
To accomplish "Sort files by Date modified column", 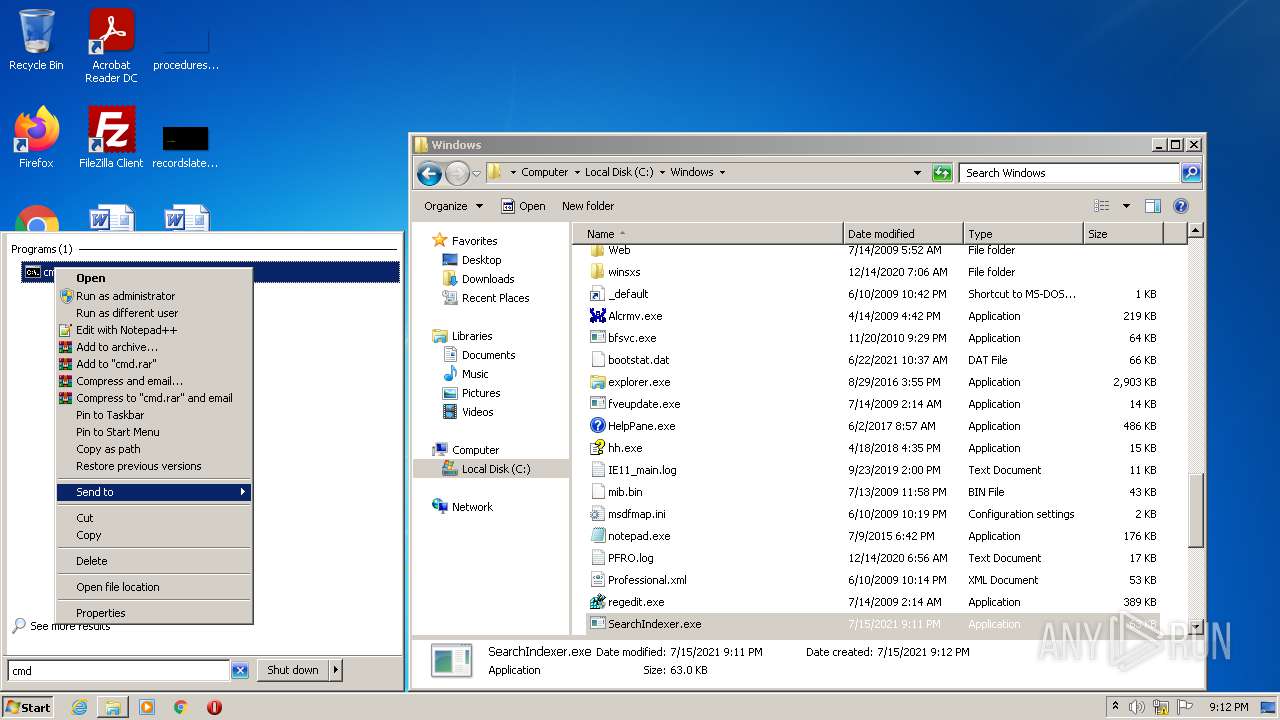I will click(881, 234).
